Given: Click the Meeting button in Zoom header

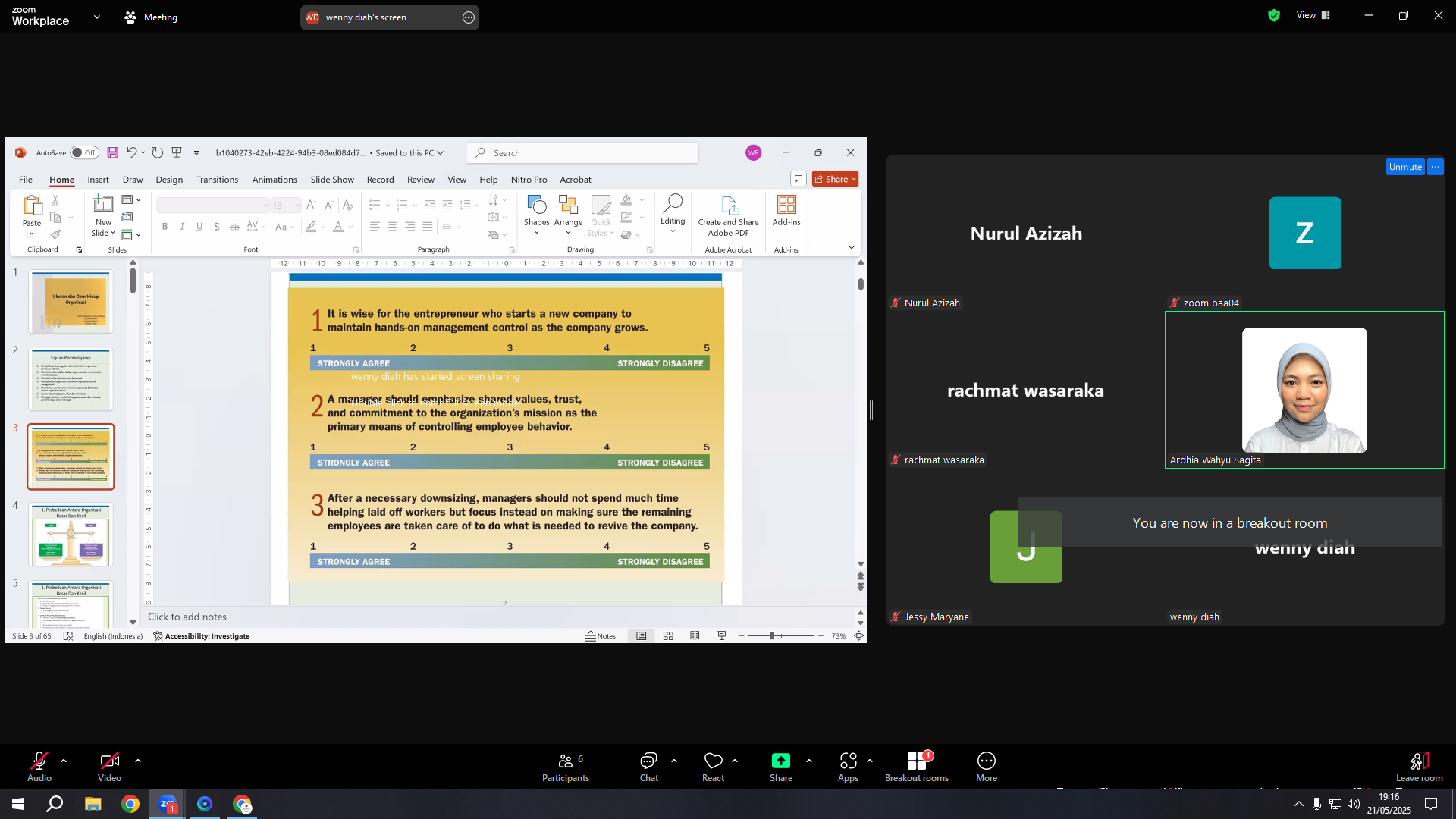Looking at the screenshot, I should pyautogui.click(x=151, y=17).
